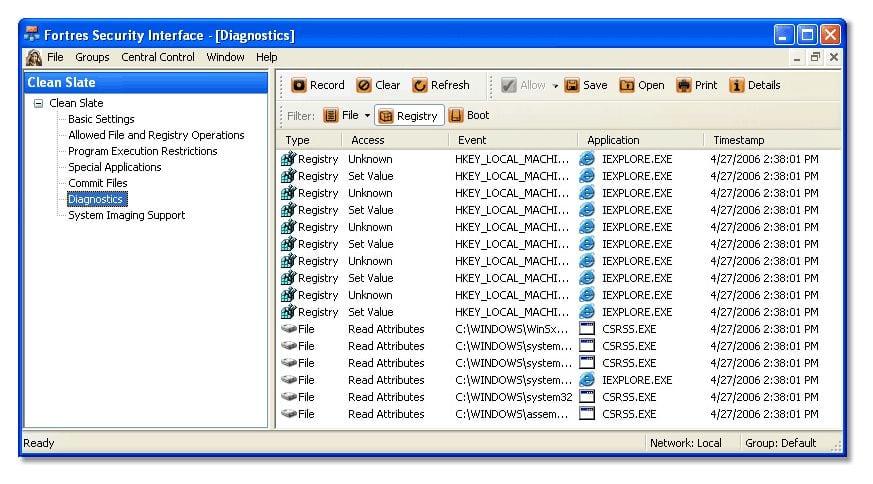The height and width of the screenshot is (484, 873).
Task: Select the C:\WINDOWS\WinSx… event cell
Action: point(512,329)
